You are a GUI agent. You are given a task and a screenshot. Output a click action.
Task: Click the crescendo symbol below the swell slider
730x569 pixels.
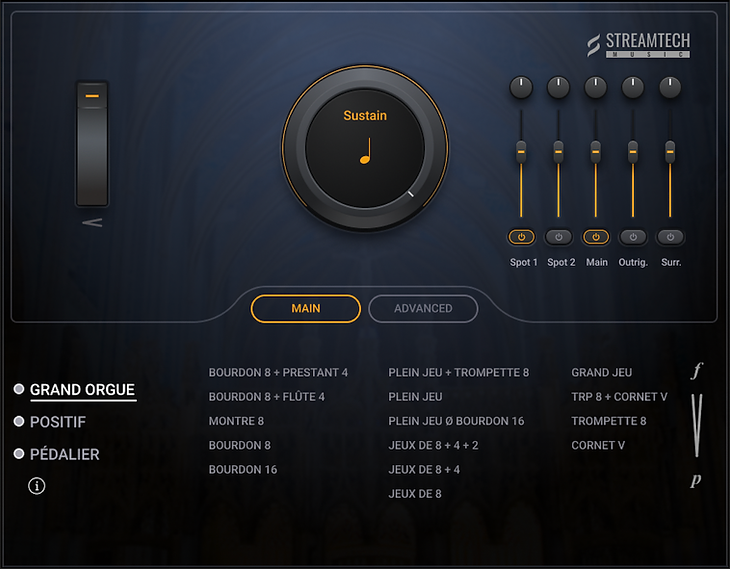pos(92,223)
